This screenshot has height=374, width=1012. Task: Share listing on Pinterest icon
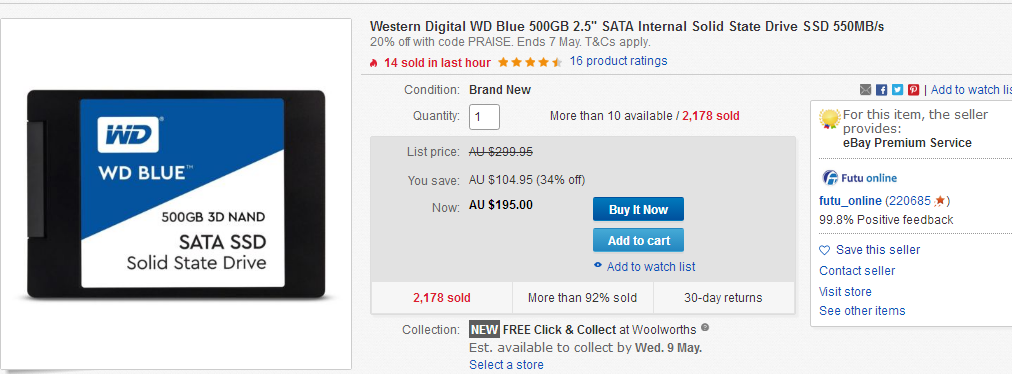point(913,90)
